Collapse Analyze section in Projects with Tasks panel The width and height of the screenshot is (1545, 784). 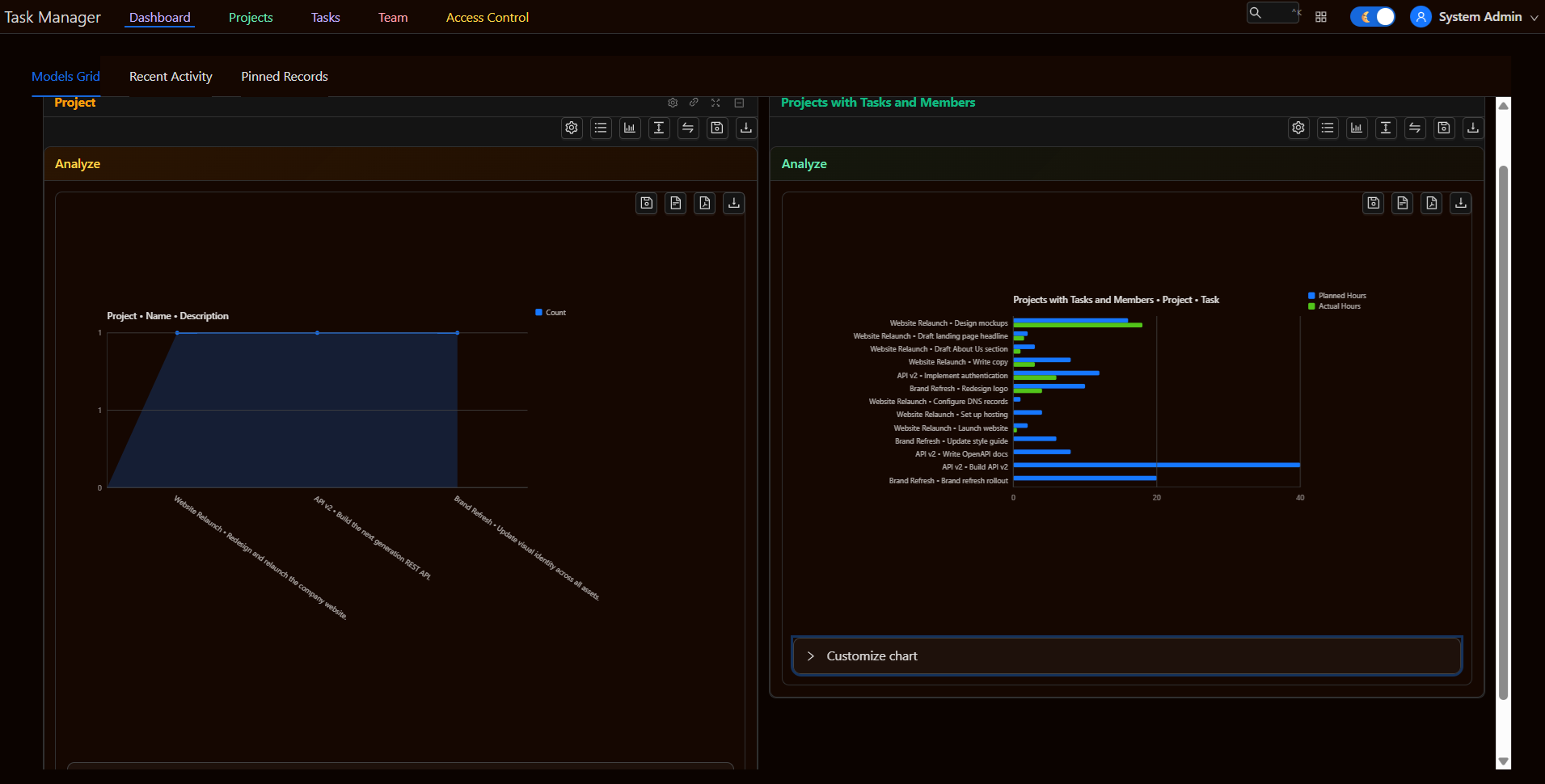coord(1126,164)
